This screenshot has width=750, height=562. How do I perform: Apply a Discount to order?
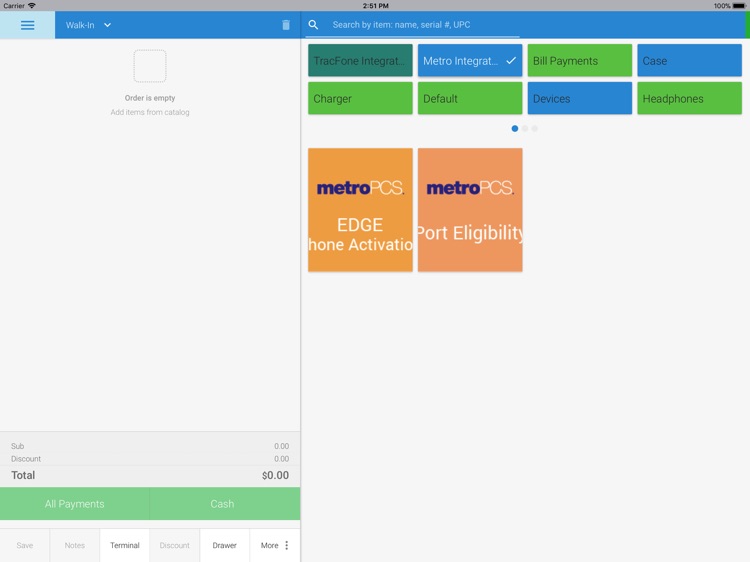[x=175, y=545]
